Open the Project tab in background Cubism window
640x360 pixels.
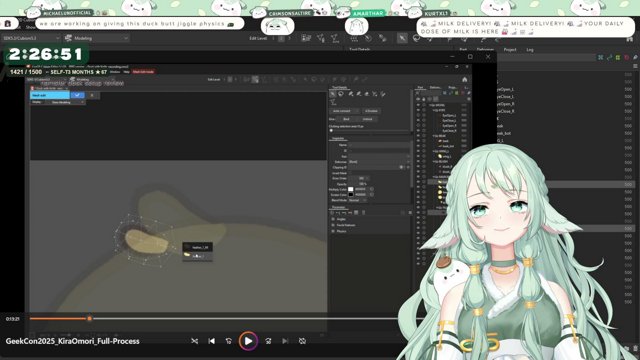point(510,50)
